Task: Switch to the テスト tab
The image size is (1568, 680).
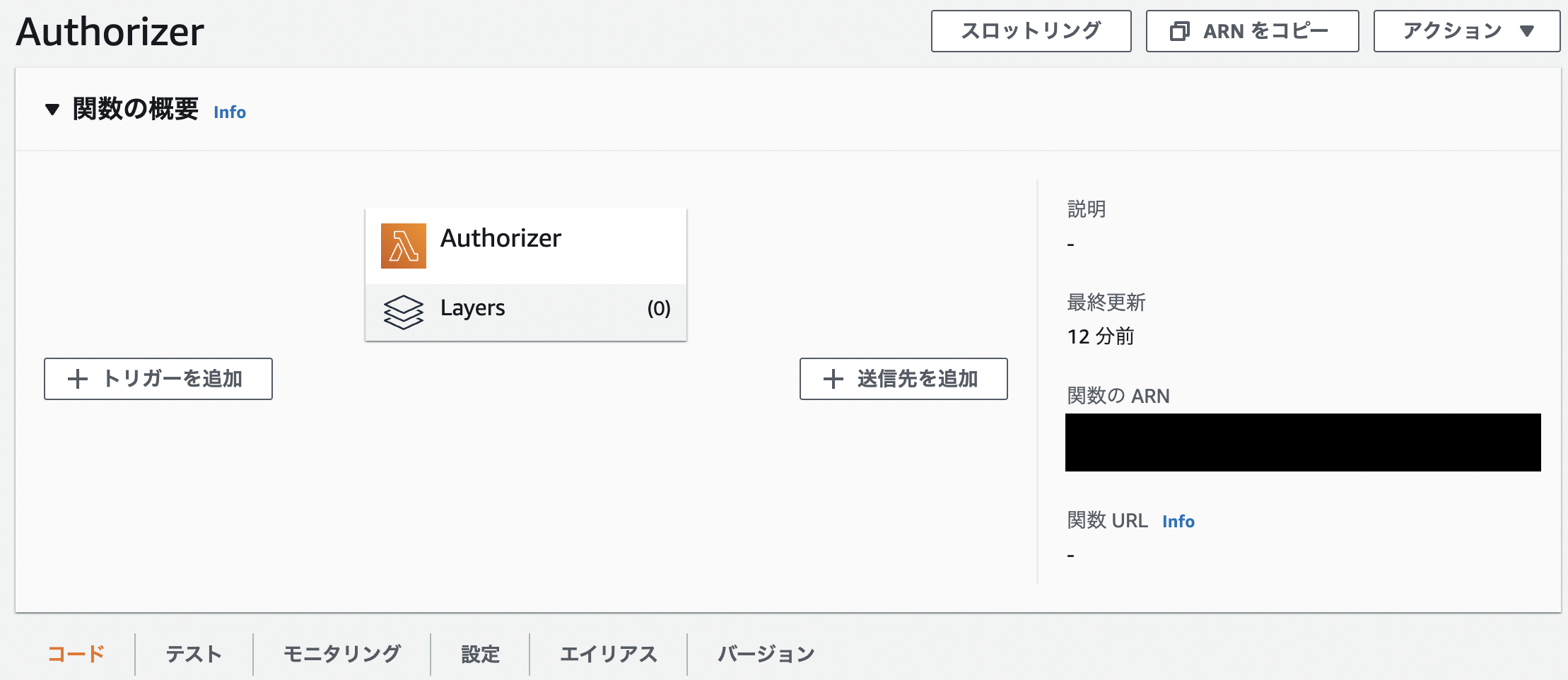Action: 192,654
